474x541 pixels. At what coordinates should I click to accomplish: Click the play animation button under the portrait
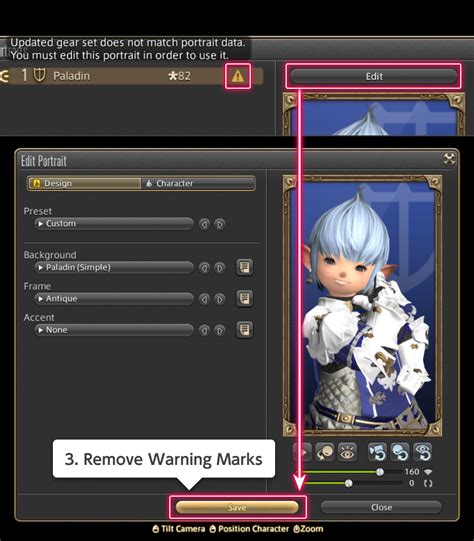coord(303,452)
